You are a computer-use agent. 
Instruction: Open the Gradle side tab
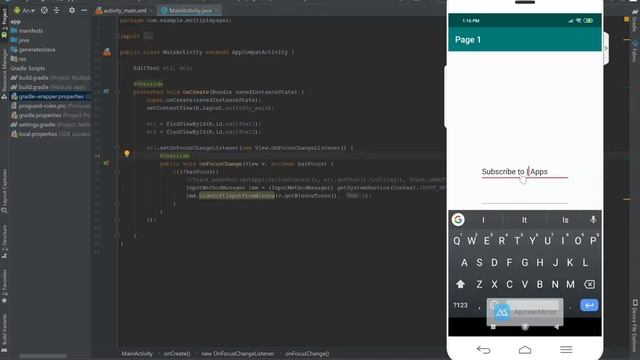[635, 21]
